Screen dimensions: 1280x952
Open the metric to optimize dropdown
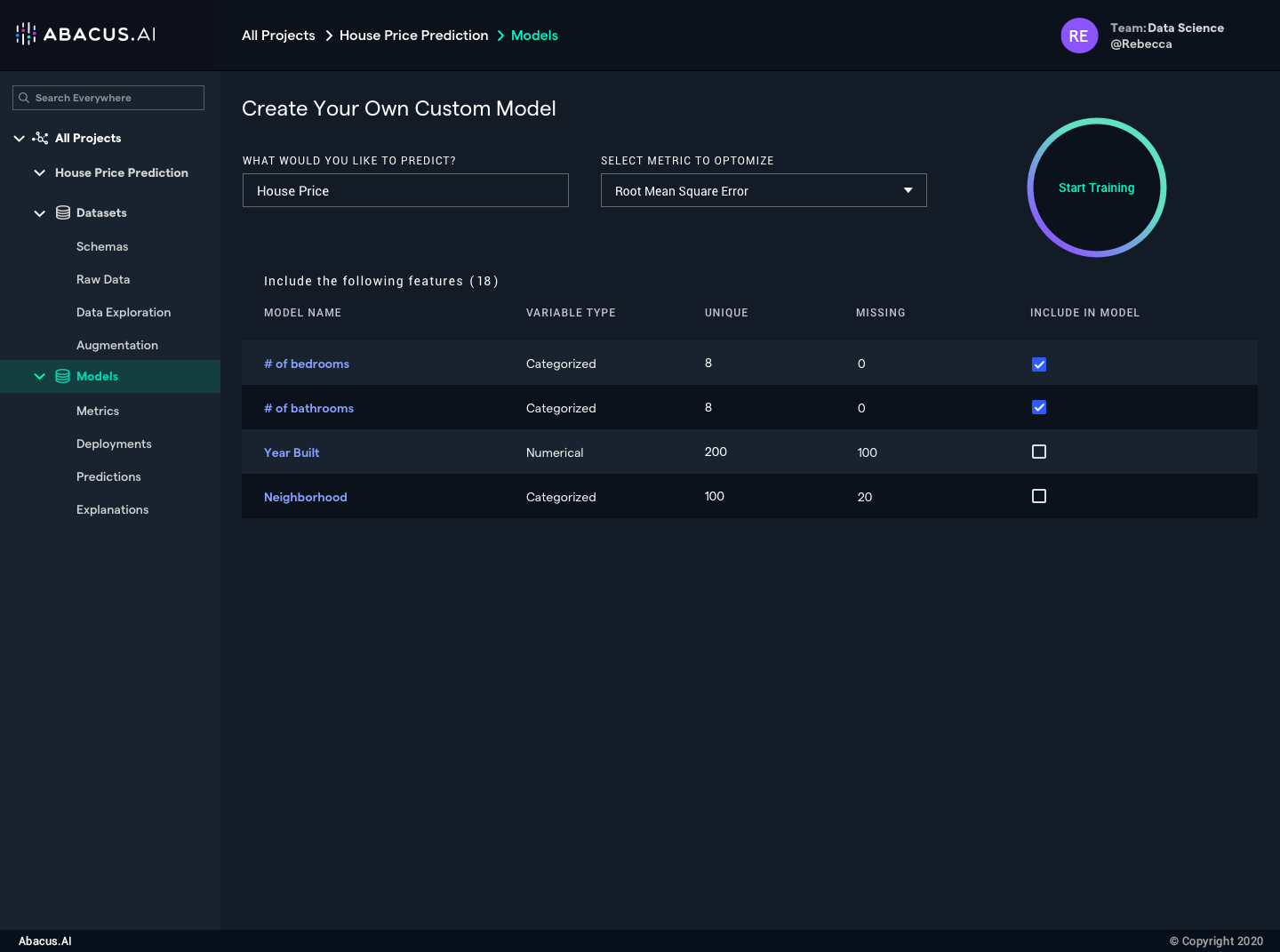tap(764, 190)
